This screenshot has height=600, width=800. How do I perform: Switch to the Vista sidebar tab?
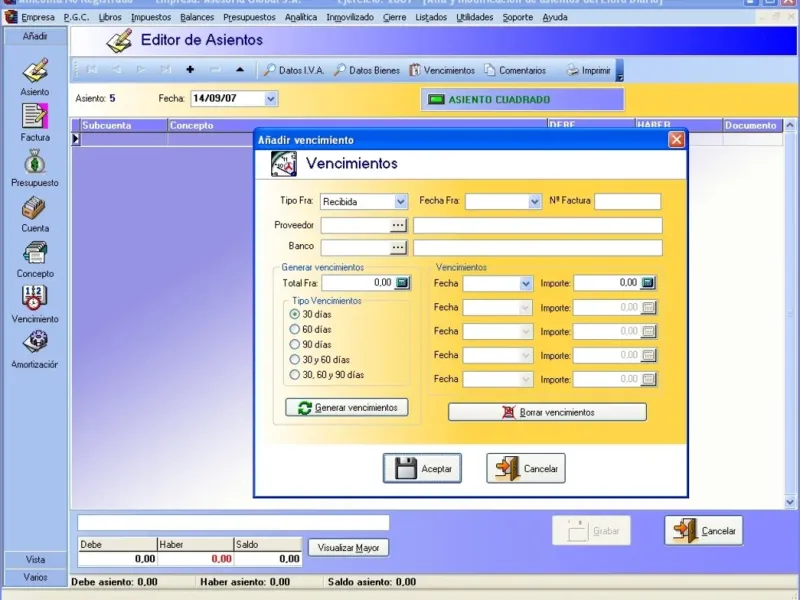coord(35,560)
